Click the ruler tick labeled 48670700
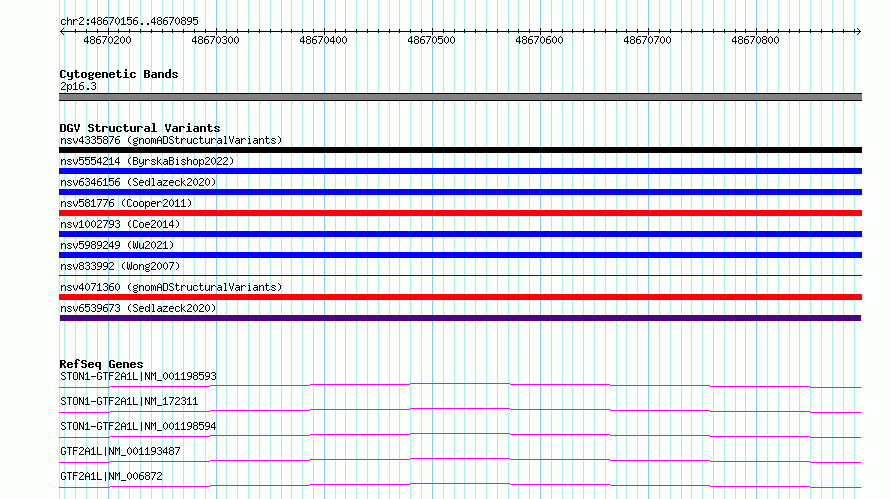Screen dimensions: 890x499 click(x=647, y=40)
